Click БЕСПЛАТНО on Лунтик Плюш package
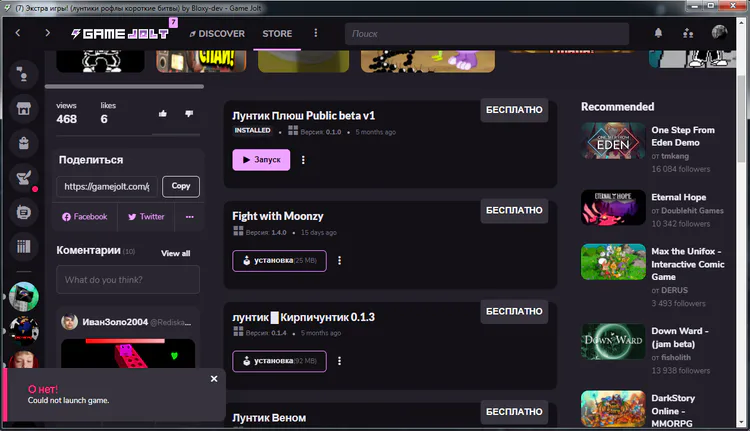This screenshot has width=750, height=431. pos(514,110)
